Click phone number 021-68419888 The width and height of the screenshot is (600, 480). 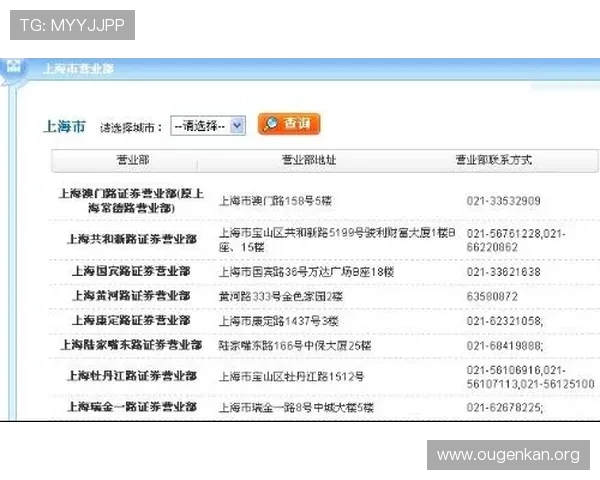[505, 346]
